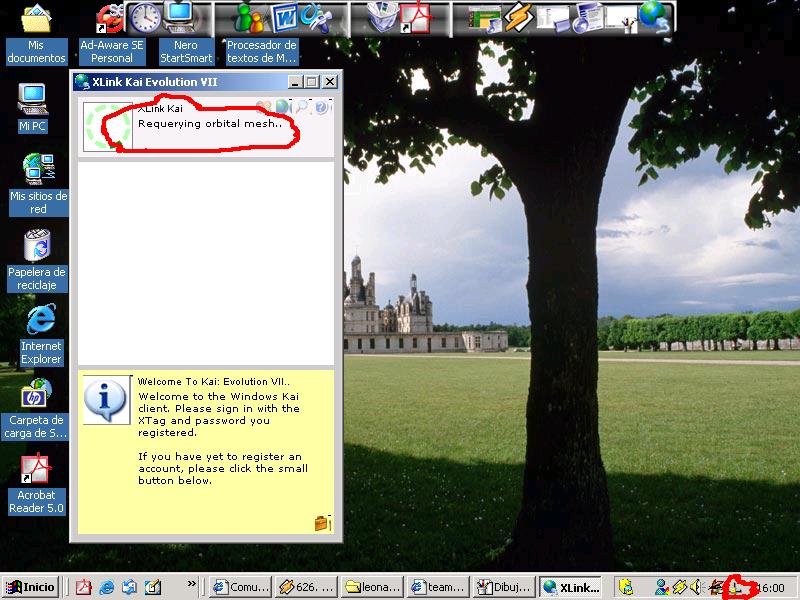Screen dimensions: 800x600
Task: Maximize the XLink Kai window
Action: click(x=312, y=82)
